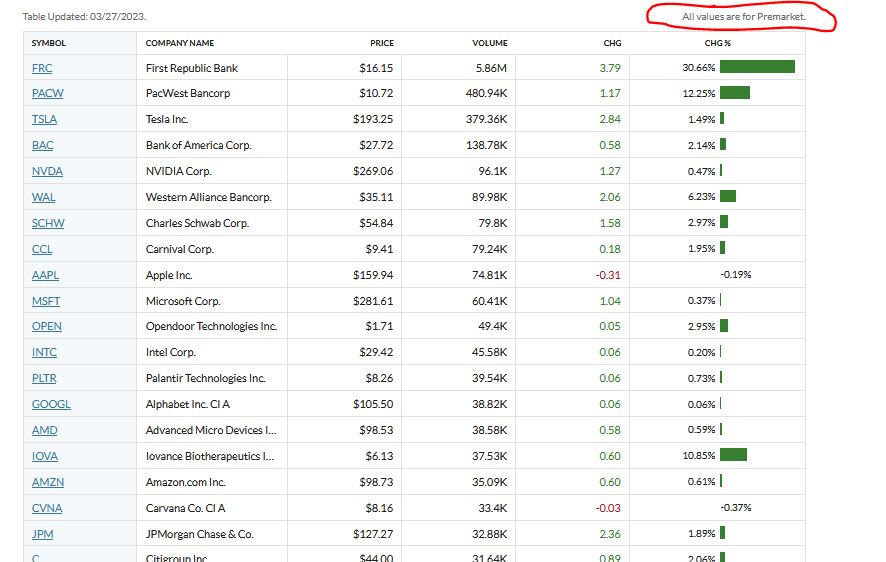886x562 pixels.
Task: Click the 'All values are for Premarket' note
Action: pos(743,17)
